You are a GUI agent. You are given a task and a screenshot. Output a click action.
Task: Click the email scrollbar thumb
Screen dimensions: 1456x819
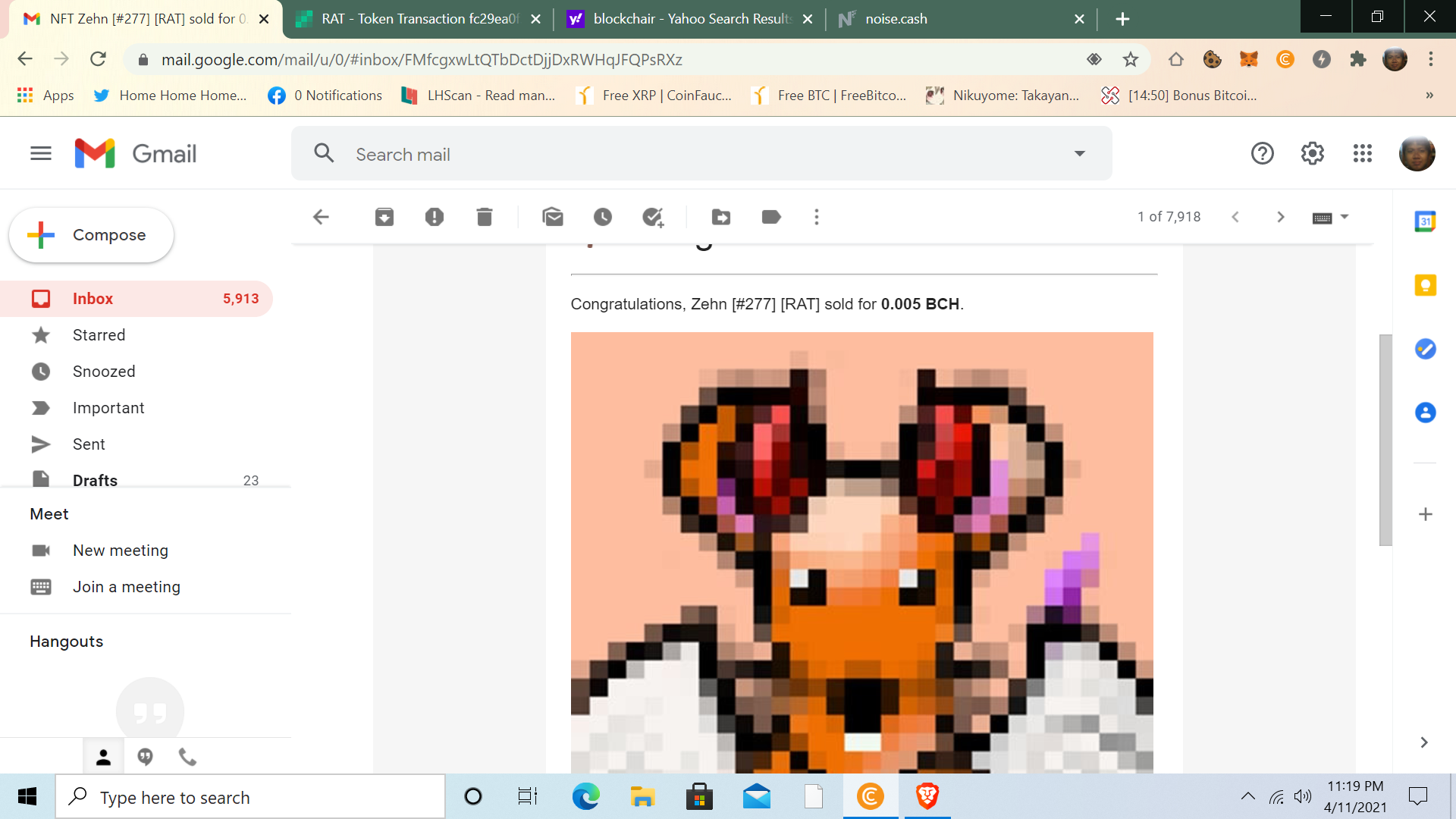click(x=1385, y=440)
